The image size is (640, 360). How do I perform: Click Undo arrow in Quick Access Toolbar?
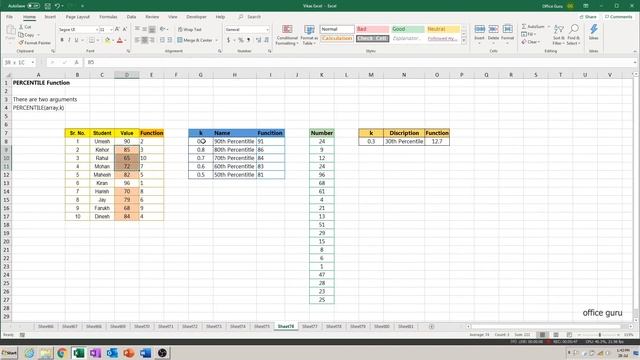tap(58, 6)
